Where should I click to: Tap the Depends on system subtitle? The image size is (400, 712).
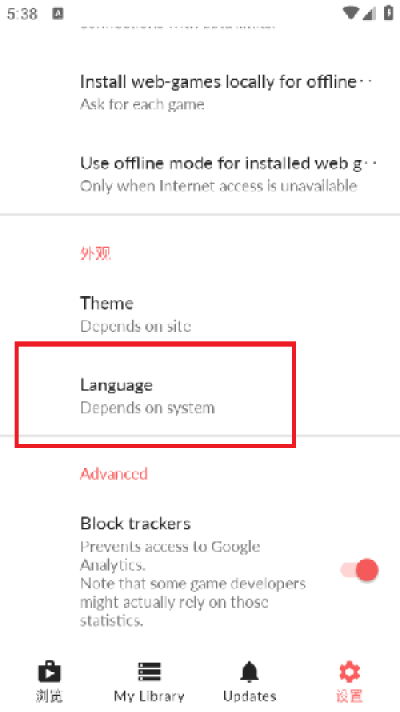coord(147,408)
